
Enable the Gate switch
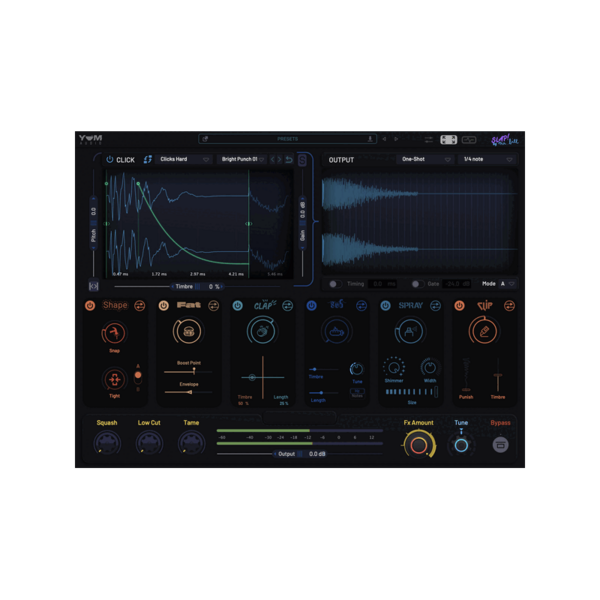417,284
